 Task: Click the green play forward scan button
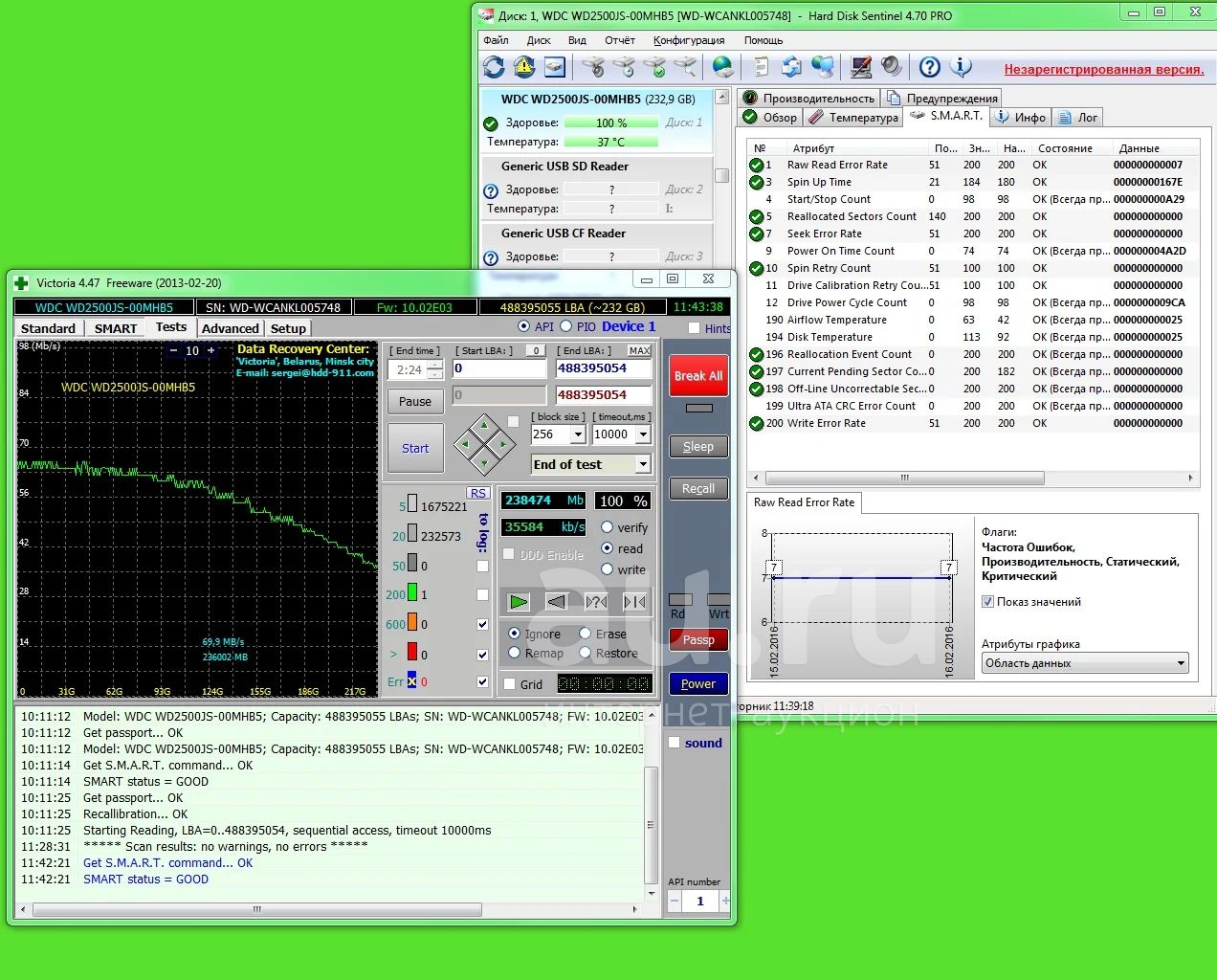[x=519, y=602]
